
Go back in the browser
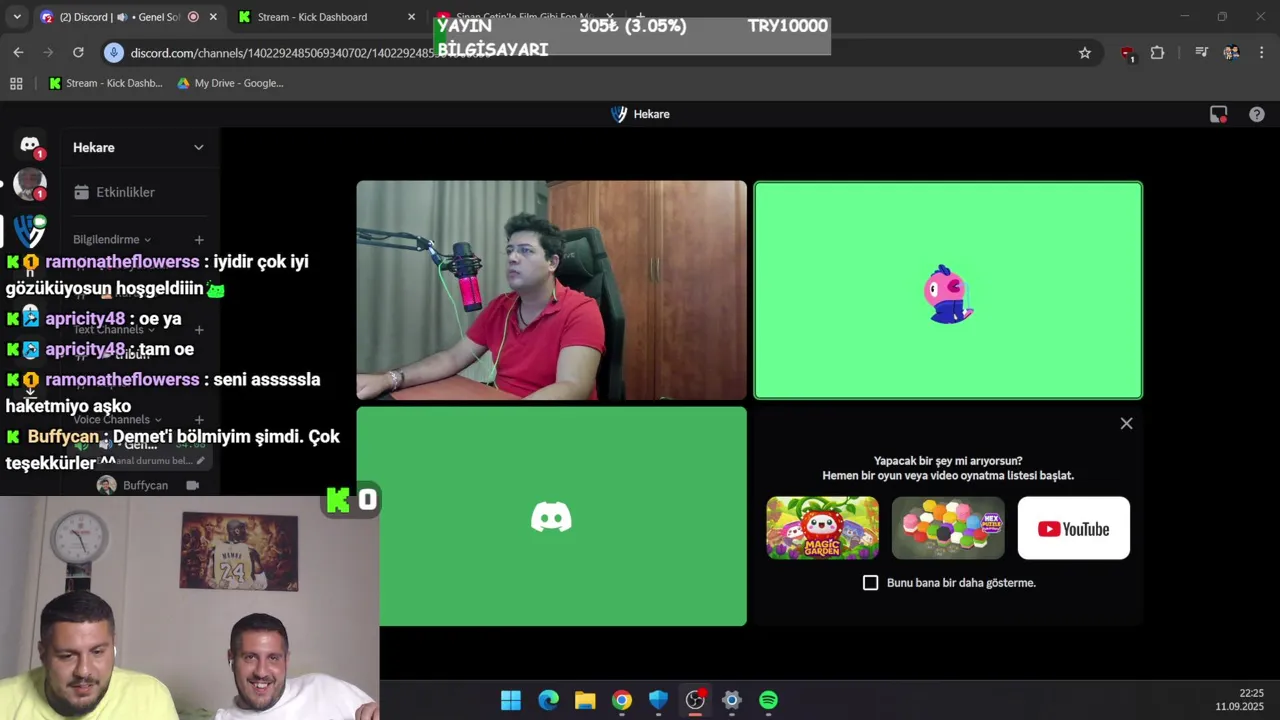(x=18, y=52)
